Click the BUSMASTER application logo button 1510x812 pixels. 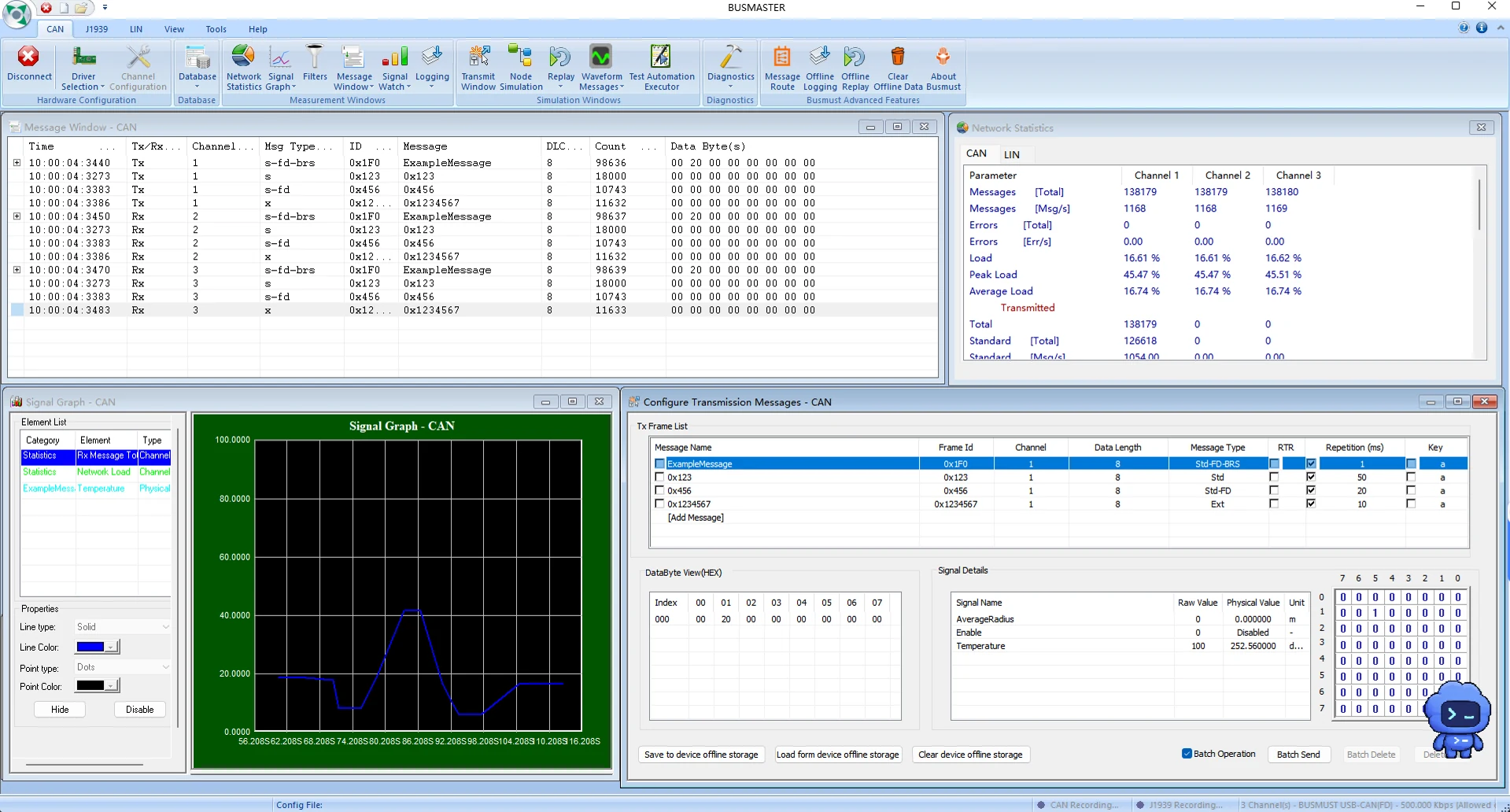click(17, 13)
